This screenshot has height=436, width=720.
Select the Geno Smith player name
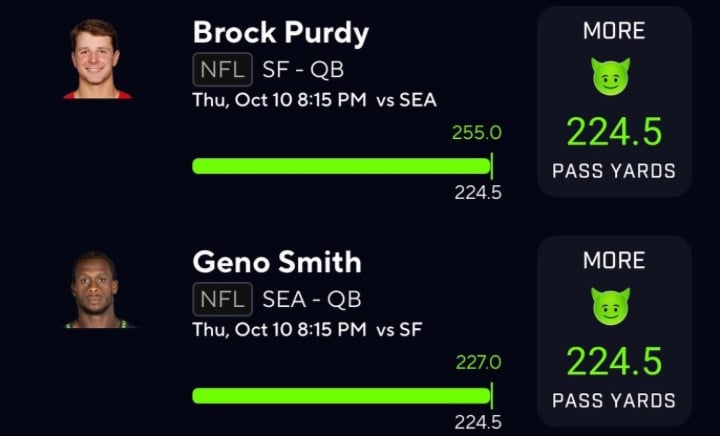[x=277, y=263]
